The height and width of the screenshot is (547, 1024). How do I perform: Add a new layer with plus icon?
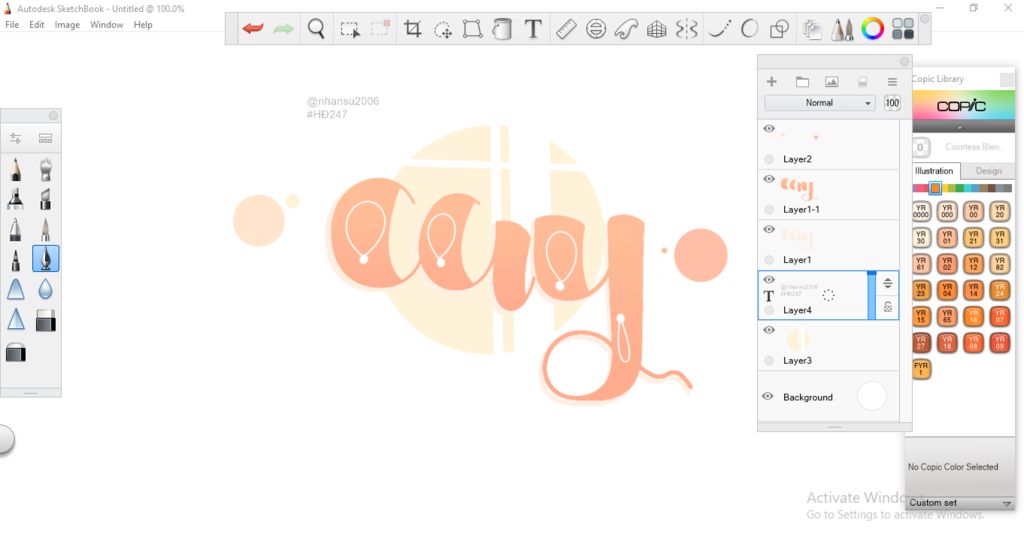pyautogui.click(x=771, y=82)
